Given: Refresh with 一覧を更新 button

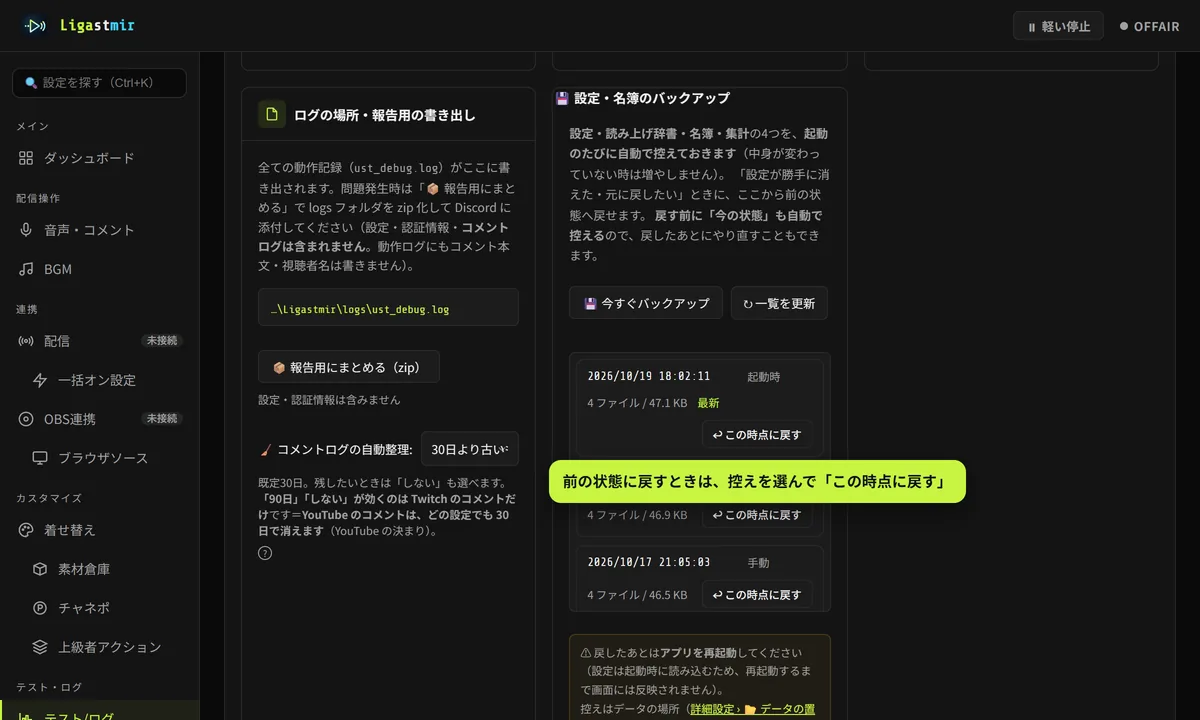Looking at the screenshot, I should (779, 303).
